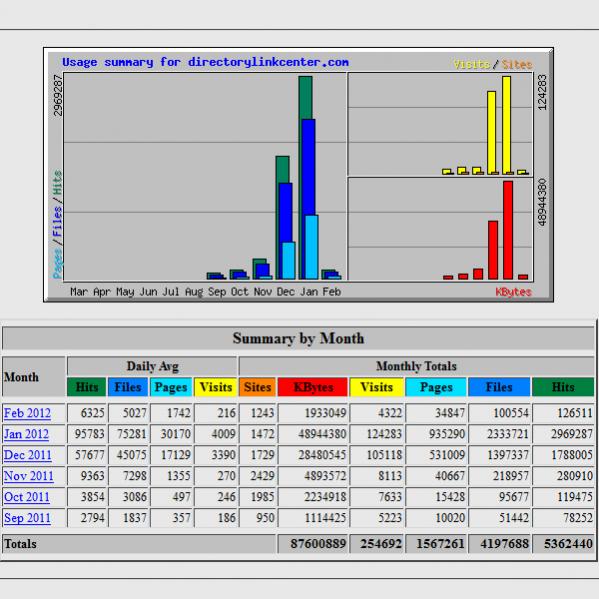
Task: Click the green Monthly Totals Hits header
Action: 563,387
